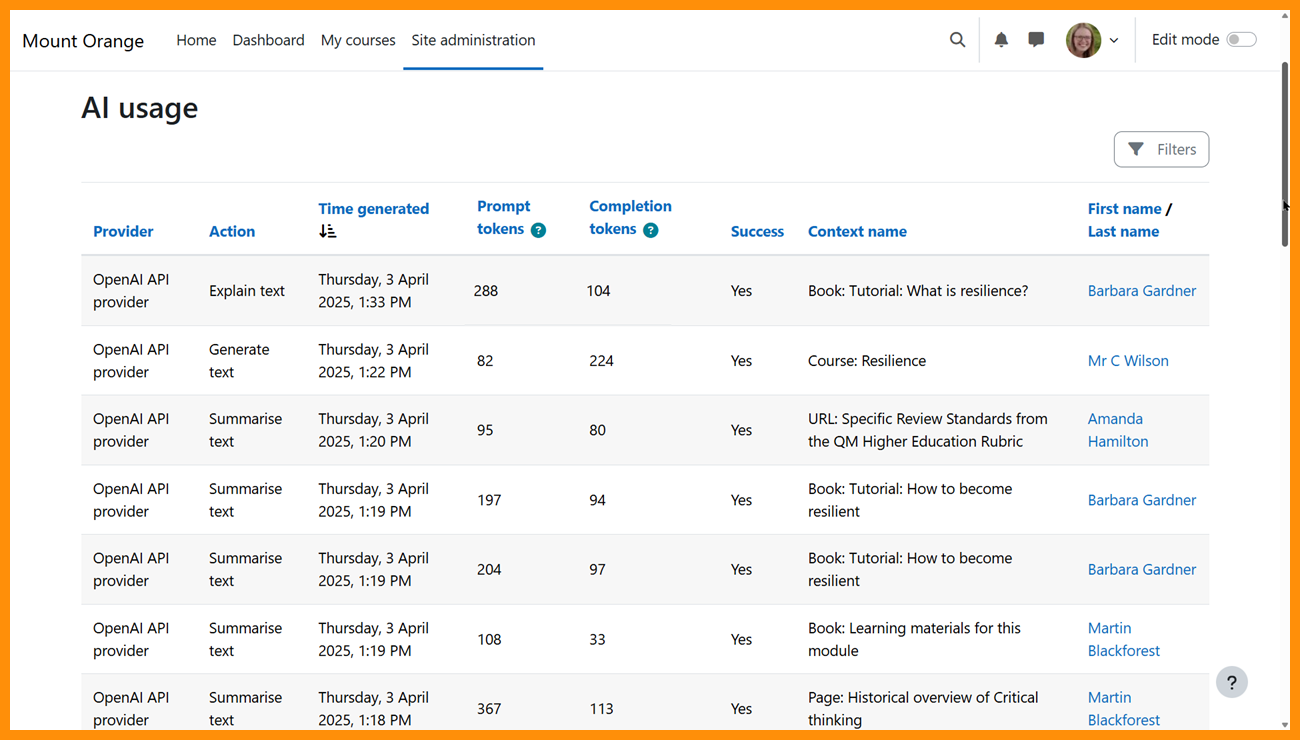1300x740 pixels.
Task: Toggle the Edit mode switch
Action: coord(1241,40)
